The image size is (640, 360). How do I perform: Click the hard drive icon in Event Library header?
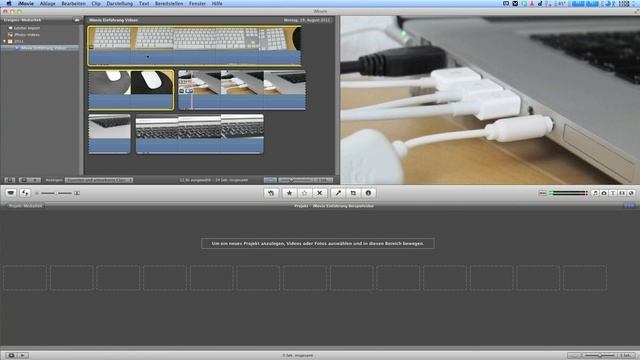click(x=77, y=20)
